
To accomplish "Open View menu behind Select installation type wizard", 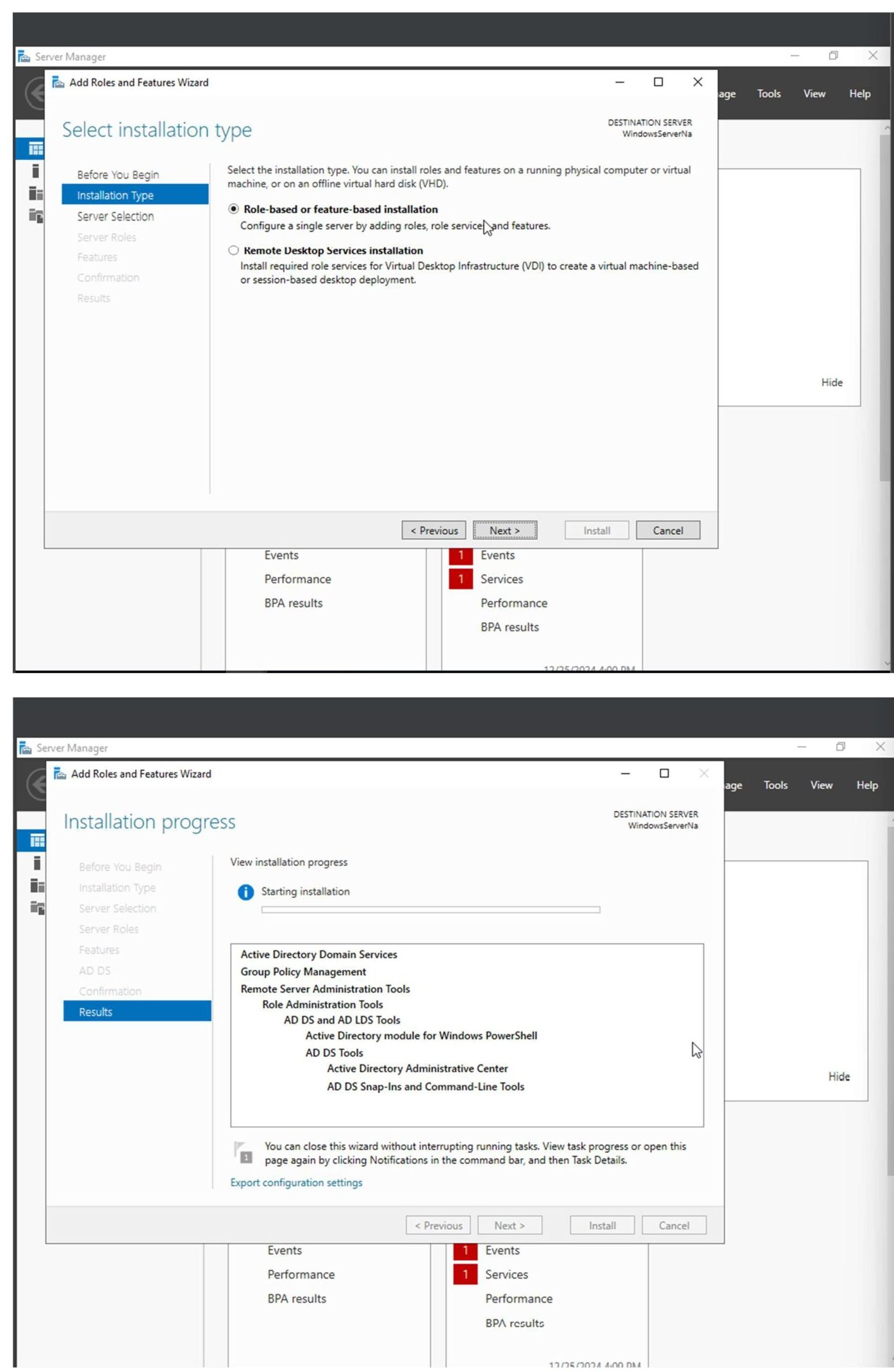I will [x=814, y=94].
